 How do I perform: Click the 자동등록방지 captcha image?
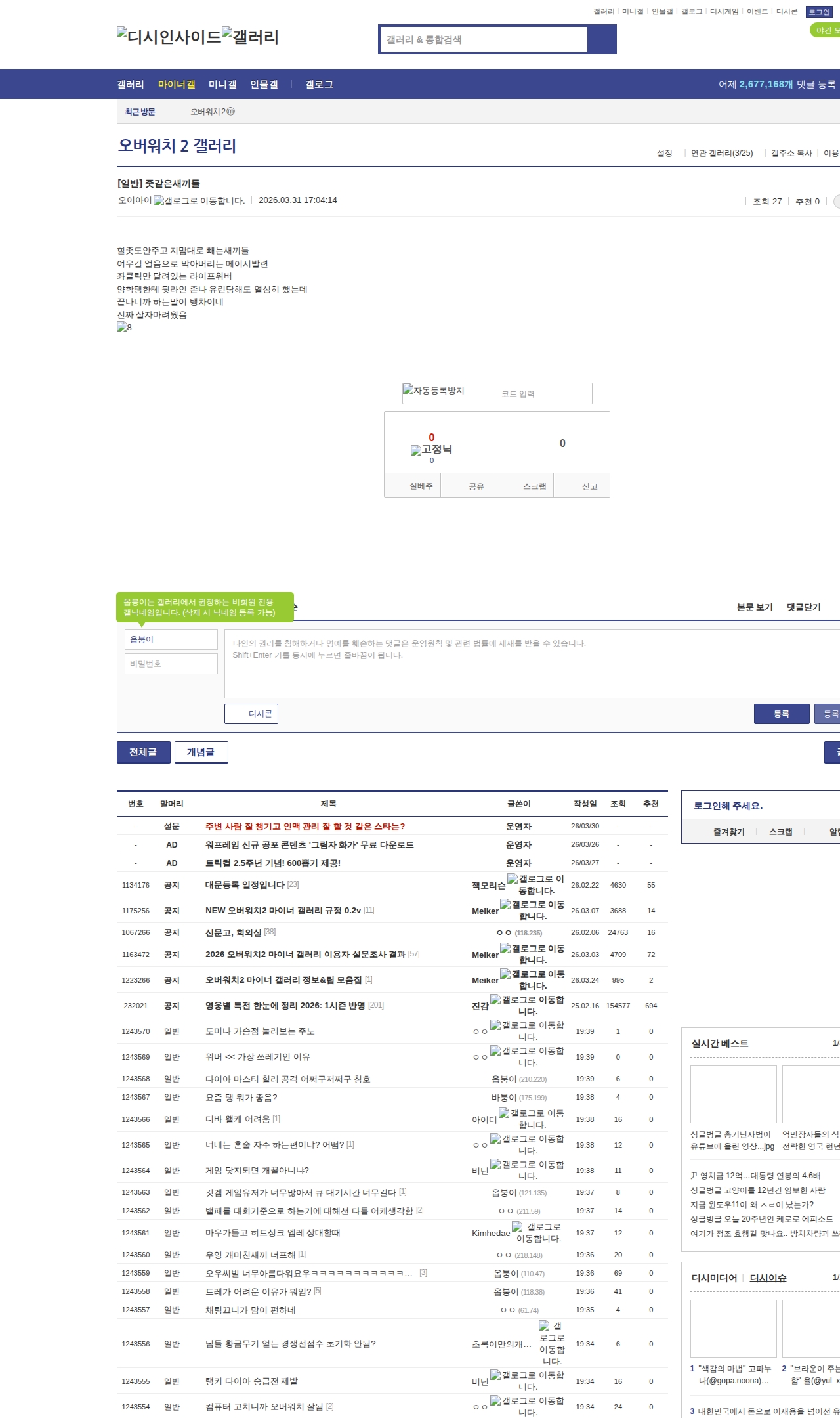click(x=434, y=391)
